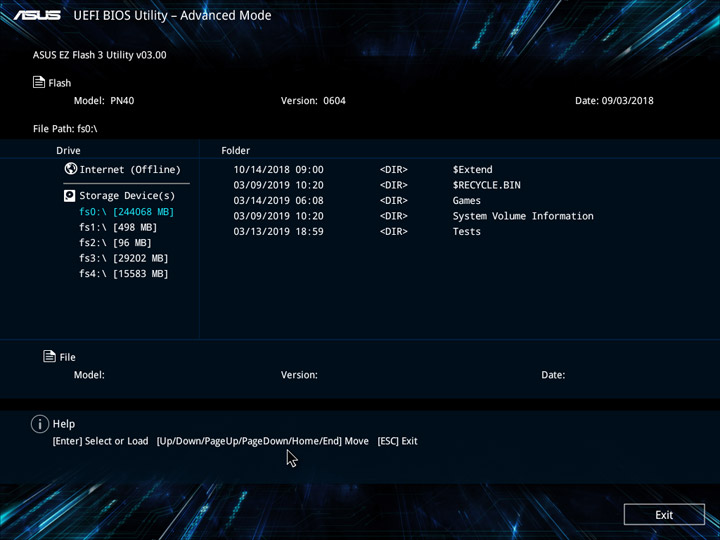Click the <DIR> tag beside Games
This screenshot has height=540, width=720.
pyautogui.click(x=394, y=201)
